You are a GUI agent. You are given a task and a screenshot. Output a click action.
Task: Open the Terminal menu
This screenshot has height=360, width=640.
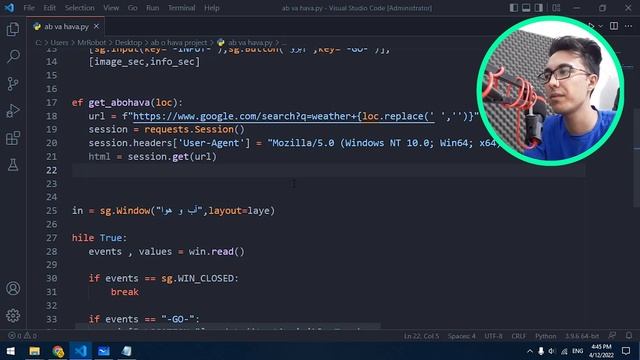182,8
